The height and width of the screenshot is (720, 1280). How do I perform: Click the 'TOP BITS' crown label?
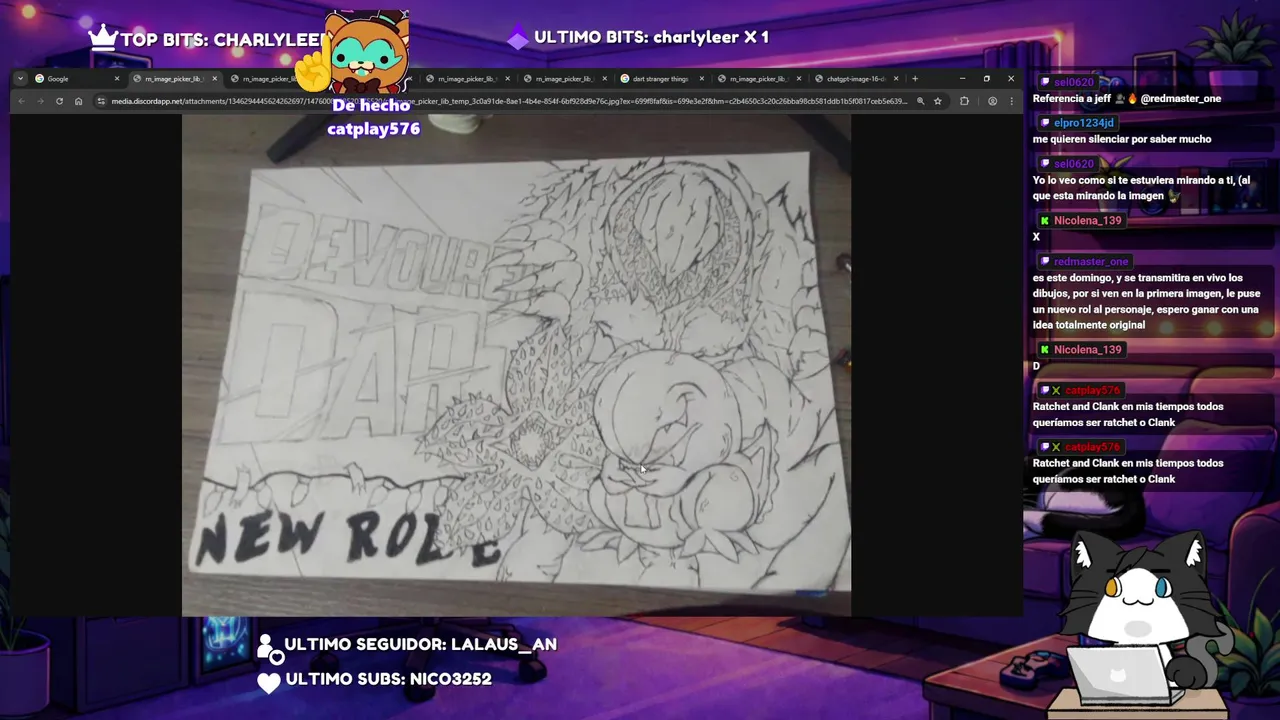click(x=207, y=40)
